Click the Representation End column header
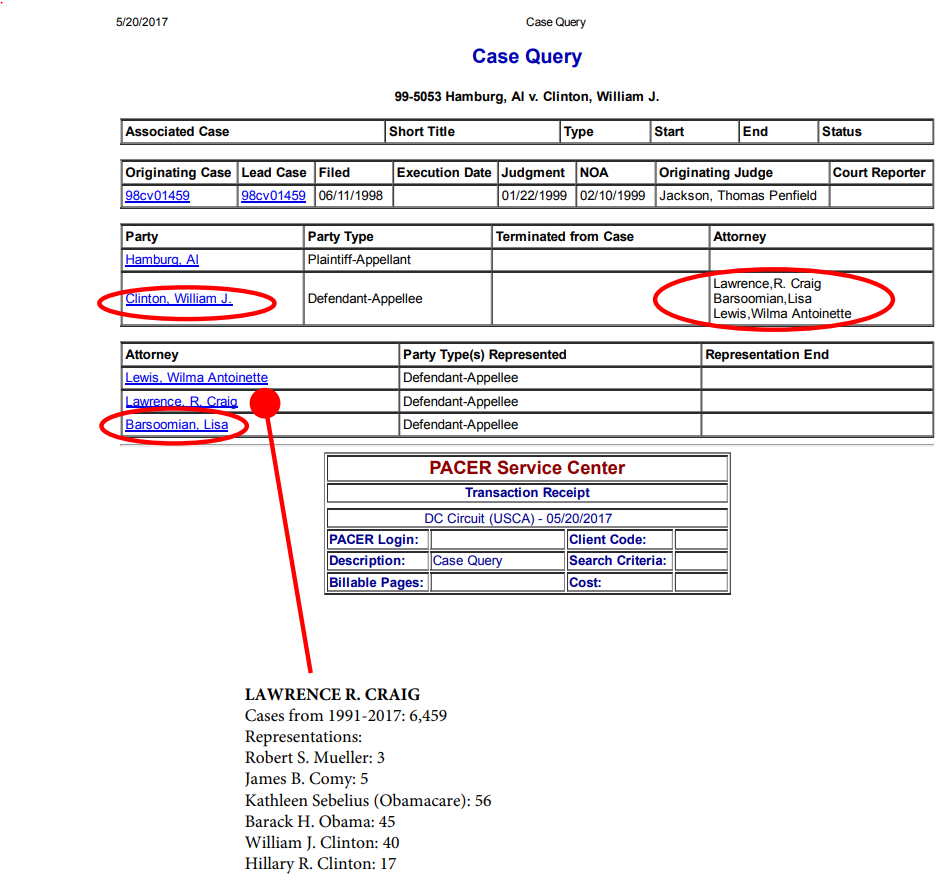 pos(767,355)
